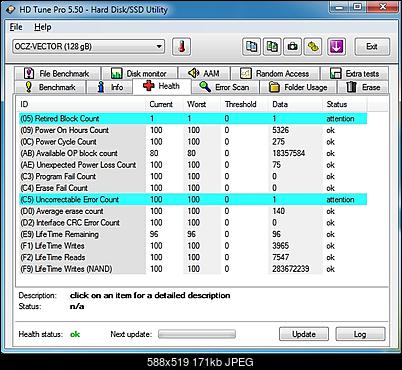Click the camera save screenshot icon
This screenshot has width=402, height=370.
click(x=293, y=46)
